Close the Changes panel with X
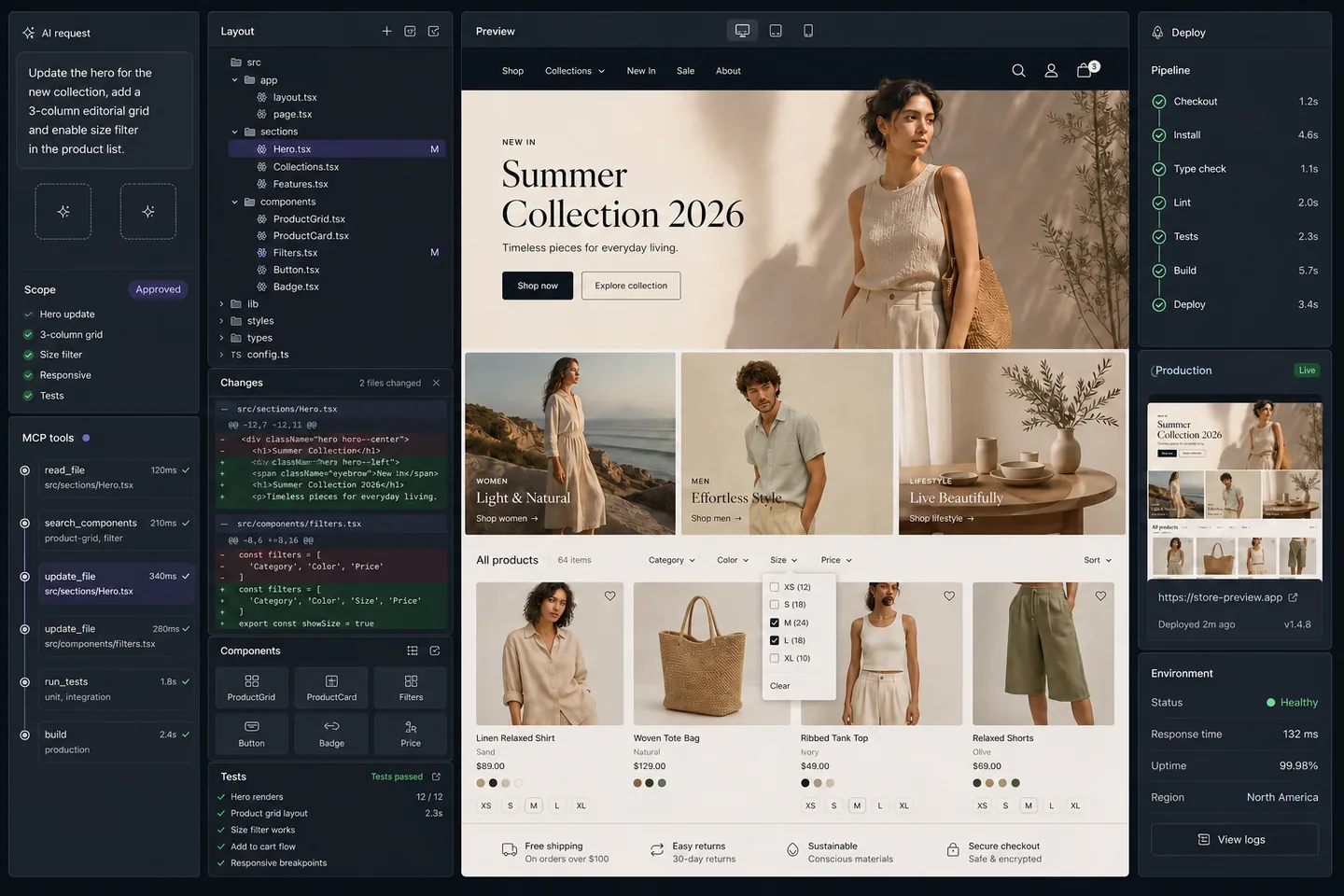 [436, 383]
